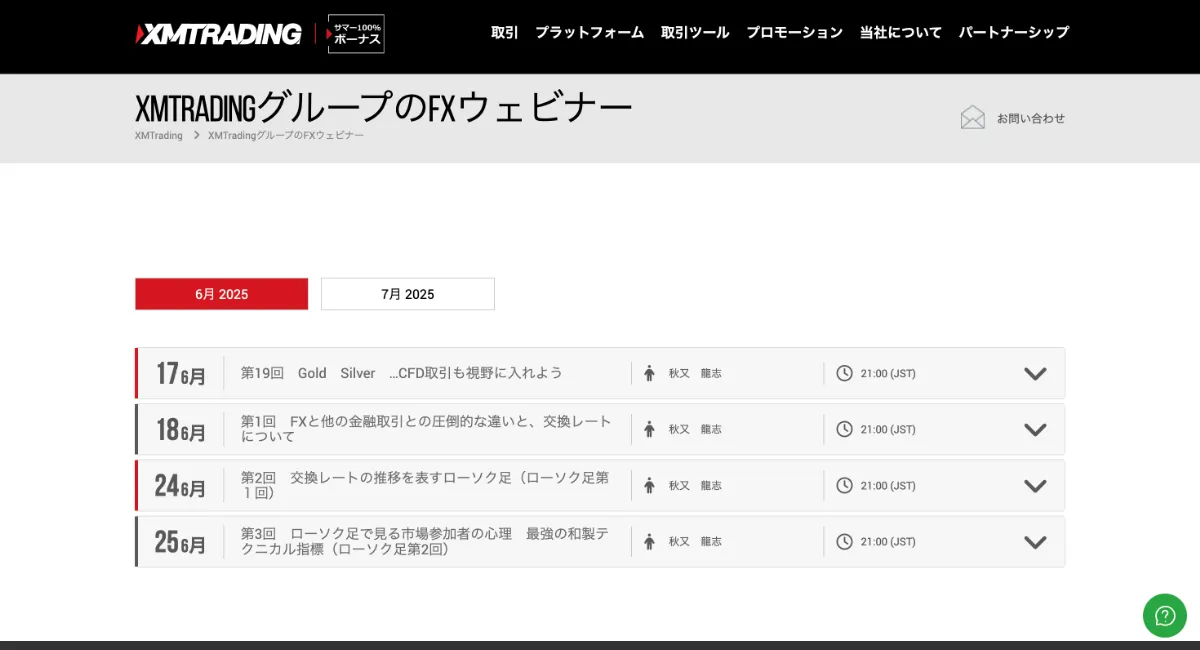Expand details of the 第19回 Gold Silver webinar
Viewport: 1200px width, 650px height.
(1035, 373)
